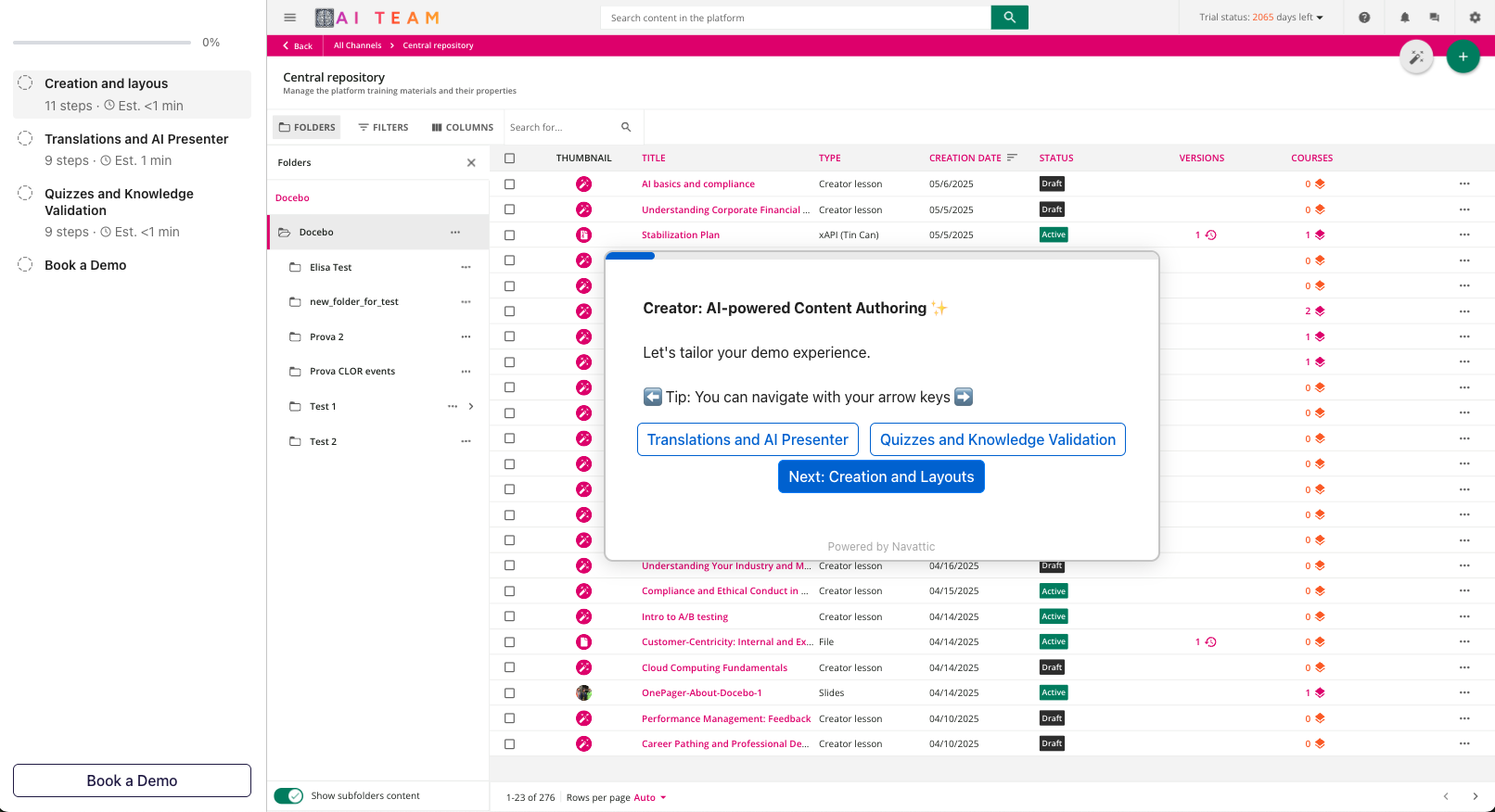This screenshot has height=812, width=1495.
Task: Check the box for AI basics and compliance
Action: coord(509,184)
